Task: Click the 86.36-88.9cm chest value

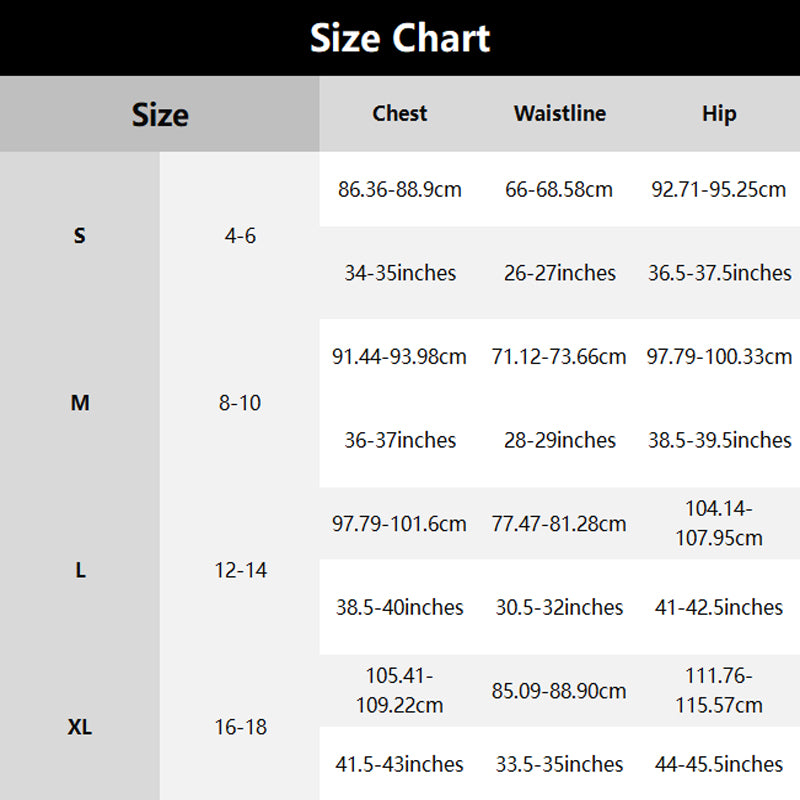Action: pos(400,189)
